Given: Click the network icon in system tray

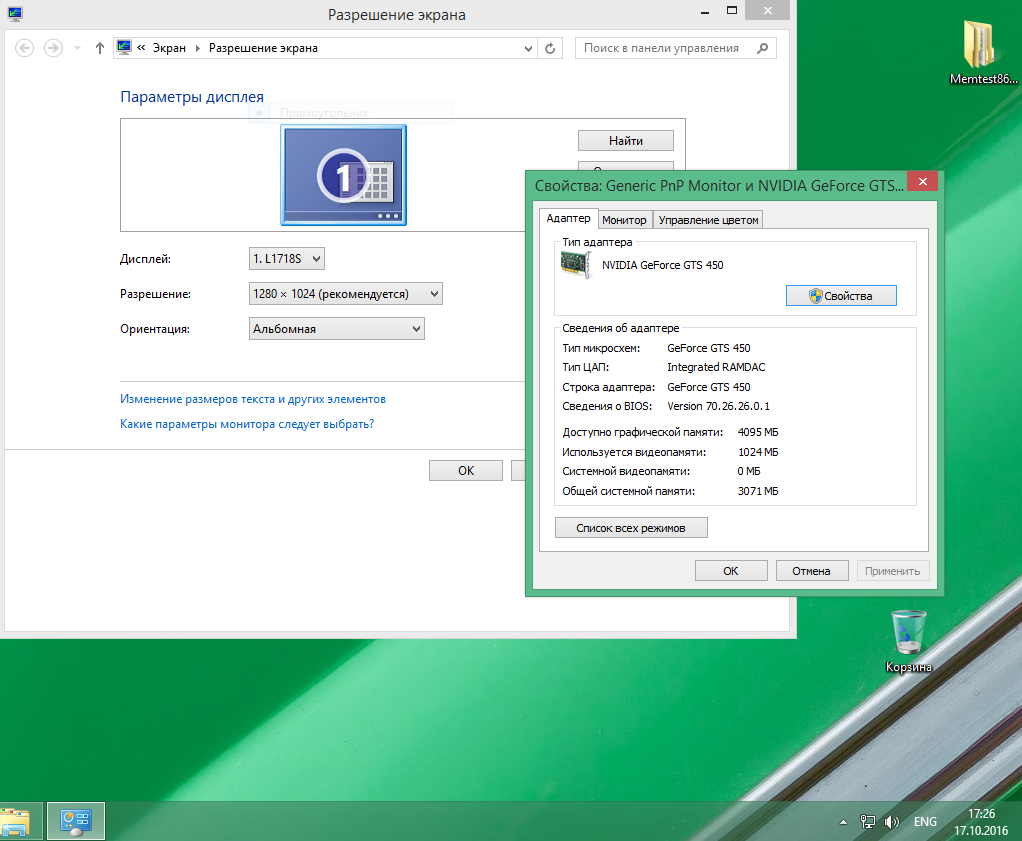Looking at the screenshot, I should 868,822.
